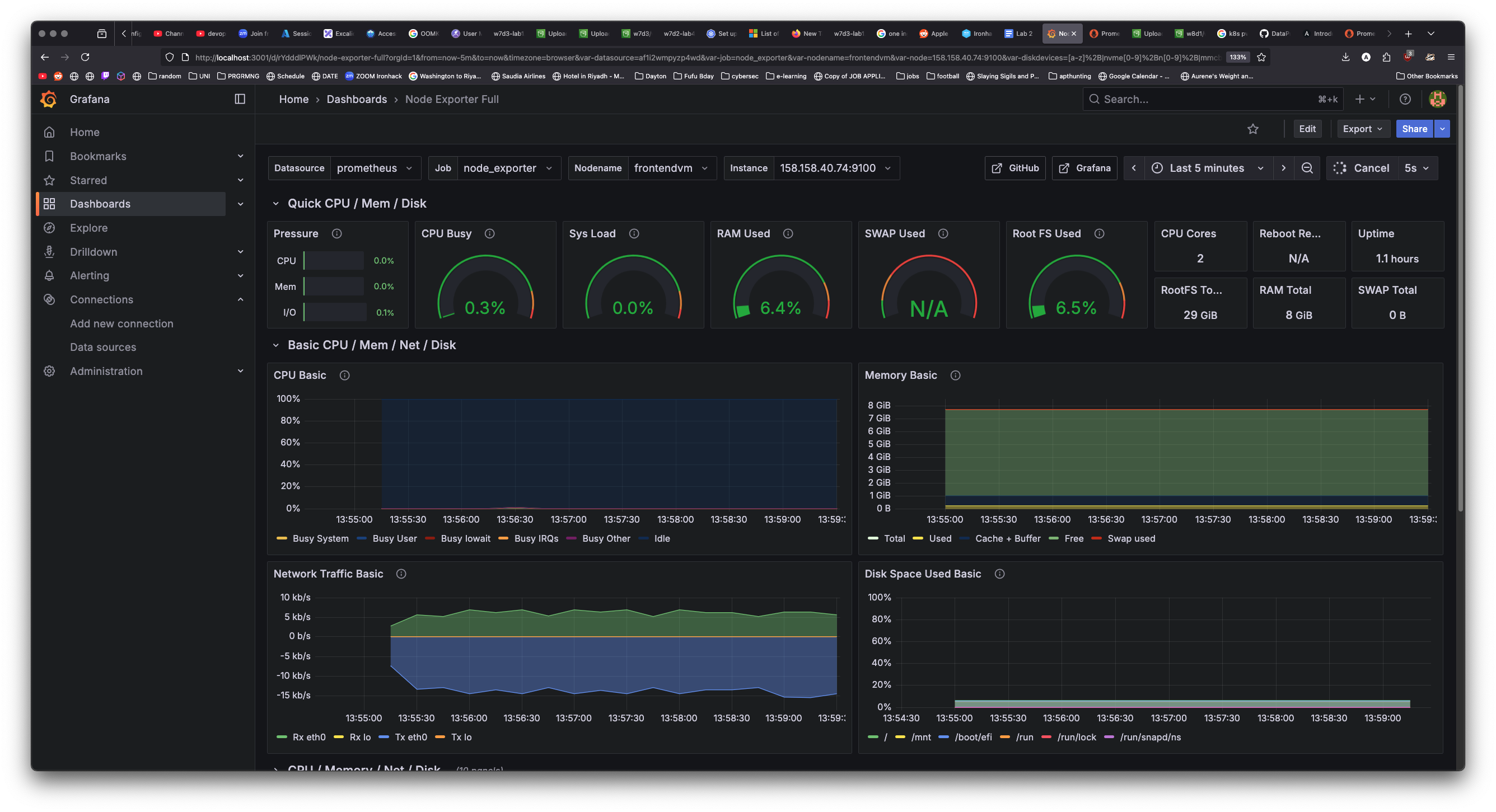
Task: Click the Grafana logo icon
Action: (x=49, y=99)
